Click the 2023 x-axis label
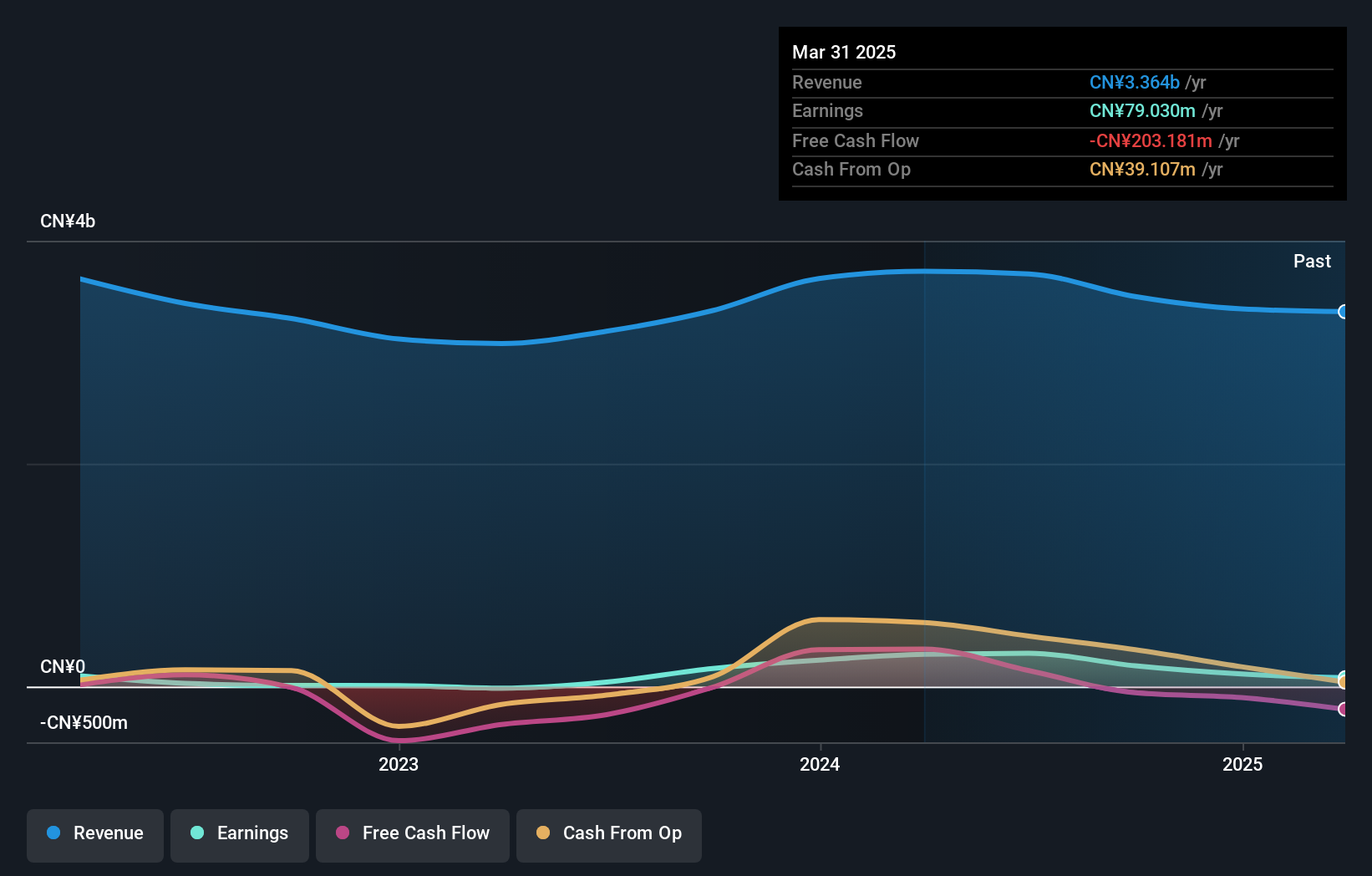This screenshot has width=1372, height=876. (x=399, y=764)
